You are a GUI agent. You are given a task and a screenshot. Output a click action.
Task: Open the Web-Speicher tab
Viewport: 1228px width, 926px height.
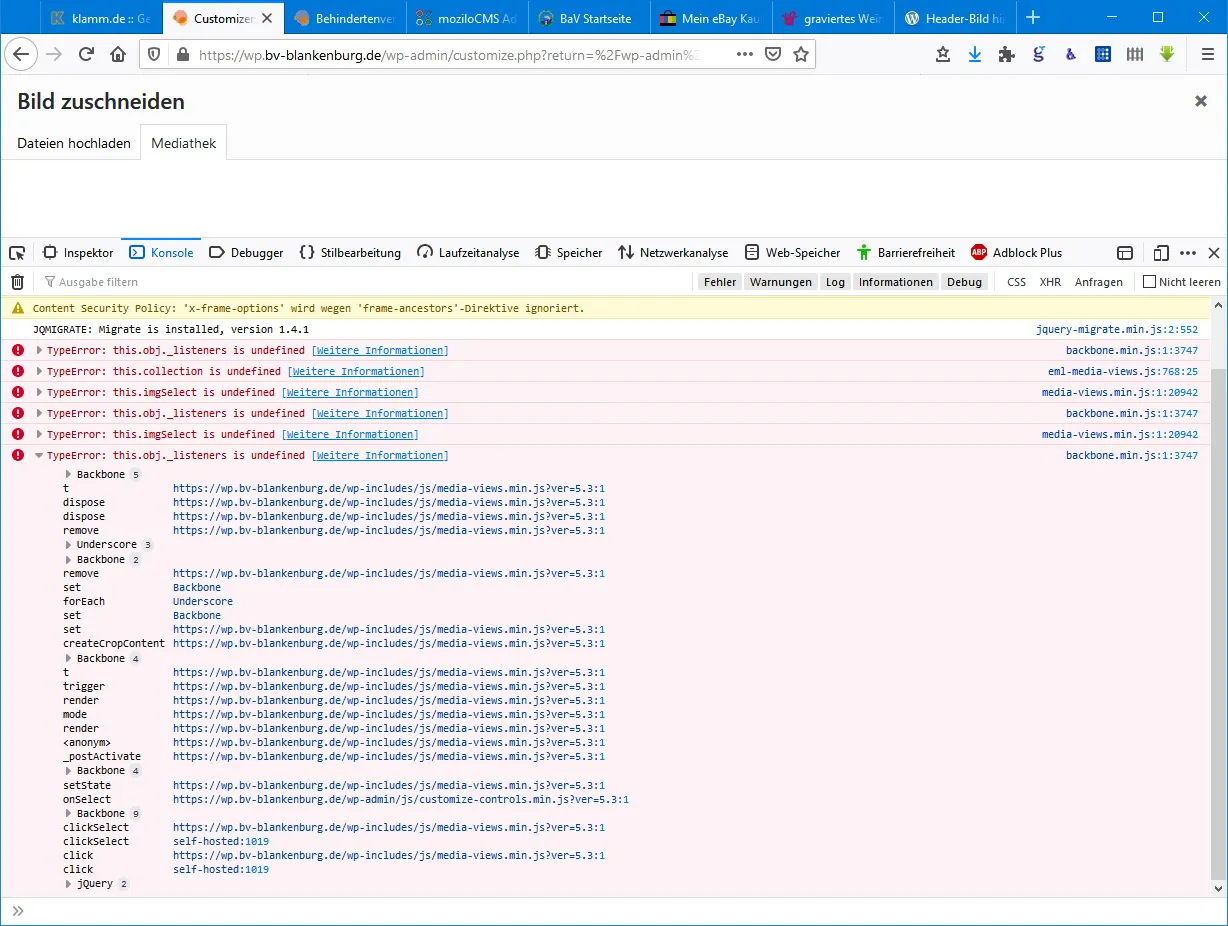click(x=793, y=253)
